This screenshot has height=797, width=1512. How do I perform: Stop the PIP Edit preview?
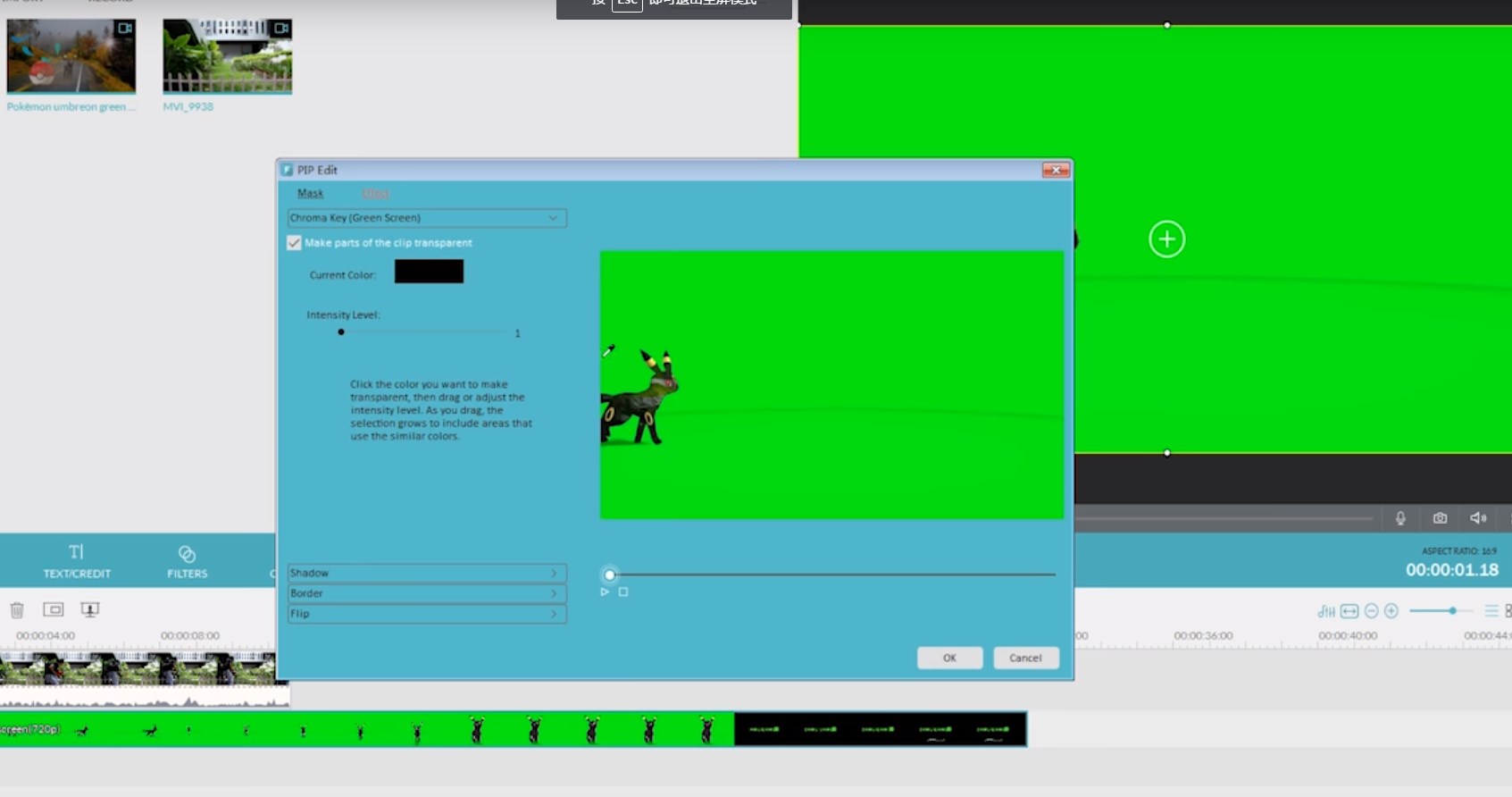(623, 591)
